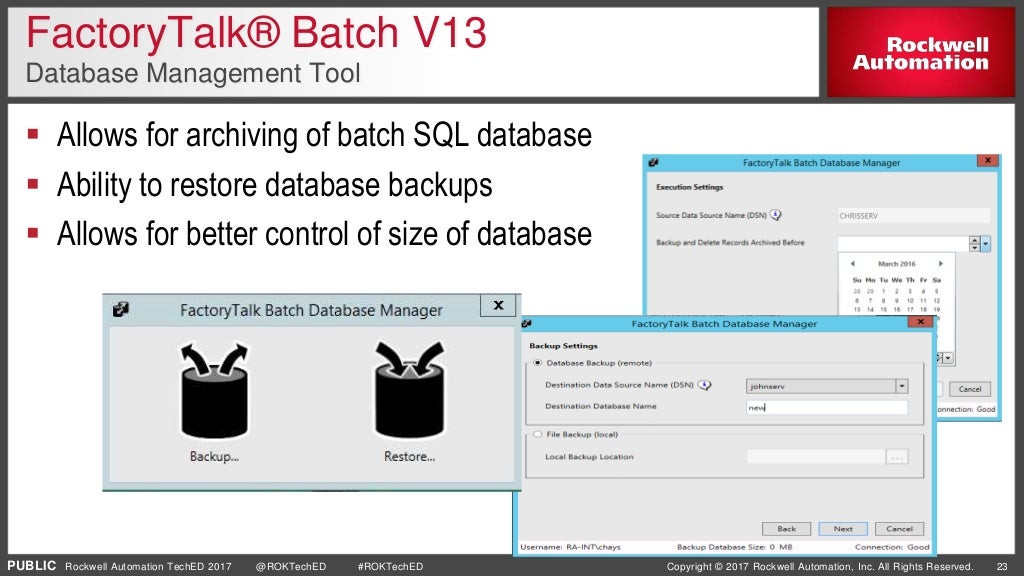Viewport: 1024px width, 576px height.
Task: Click the Database Management Tool subtitle
Action: pos(193,73)
